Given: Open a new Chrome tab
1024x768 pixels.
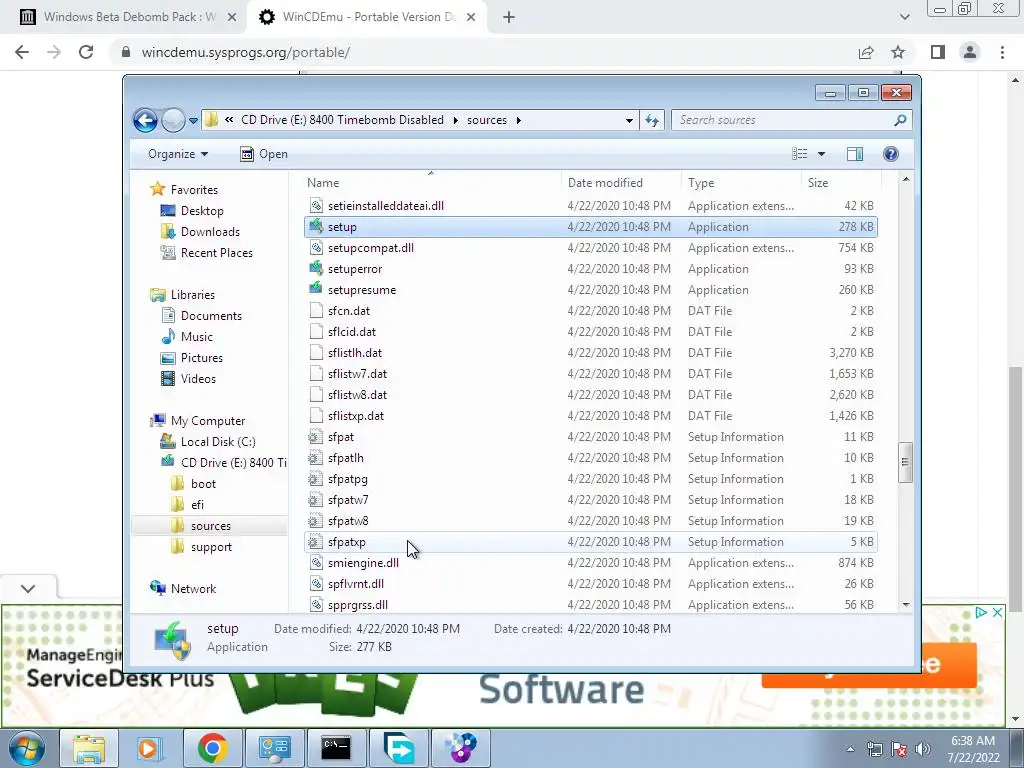Looking at the screenshot, I should coord(509,18).
